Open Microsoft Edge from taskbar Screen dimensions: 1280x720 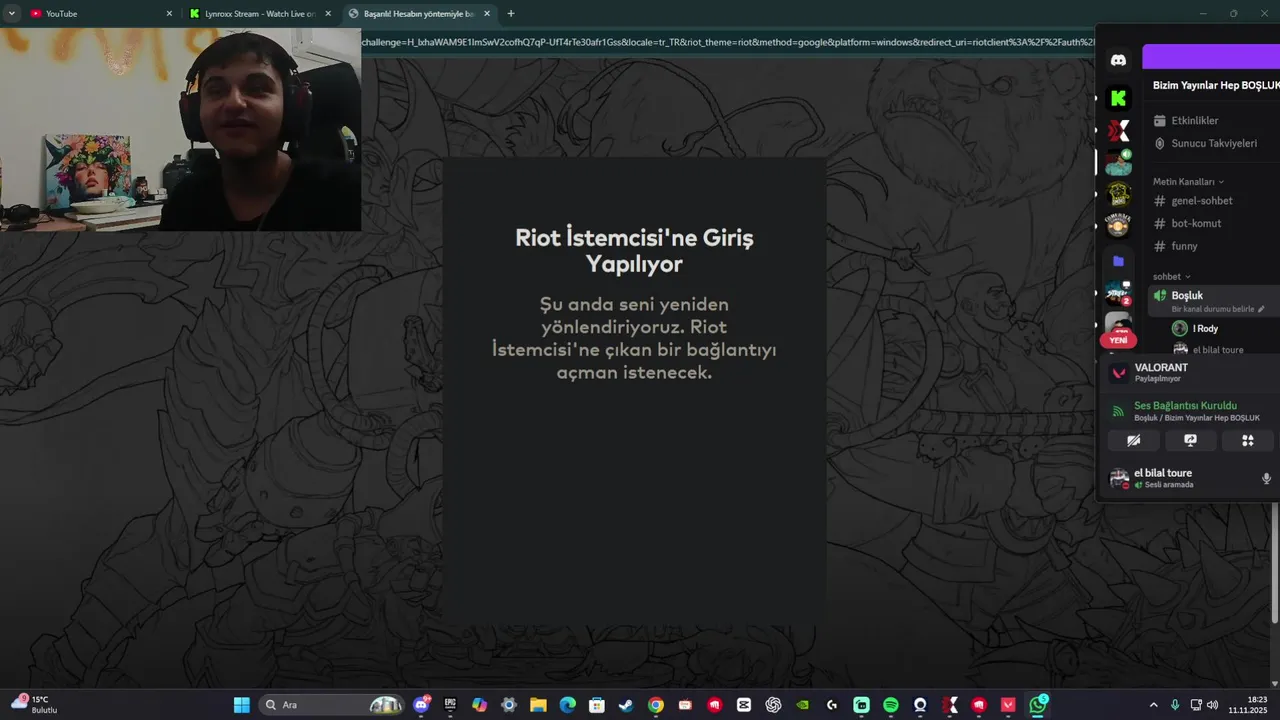pos(567,705)
